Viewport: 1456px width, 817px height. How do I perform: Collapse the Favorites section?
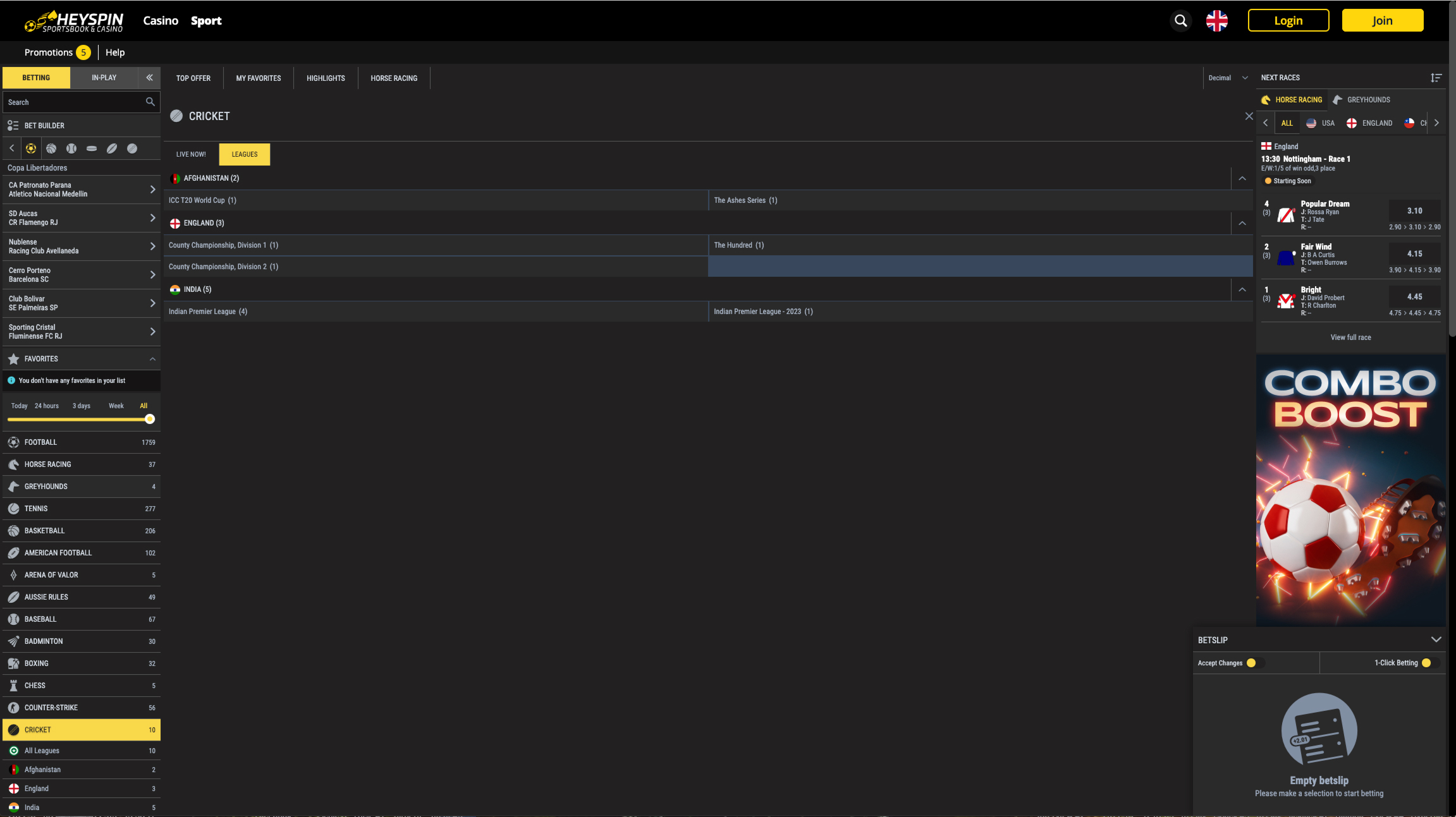coord(152,359)
